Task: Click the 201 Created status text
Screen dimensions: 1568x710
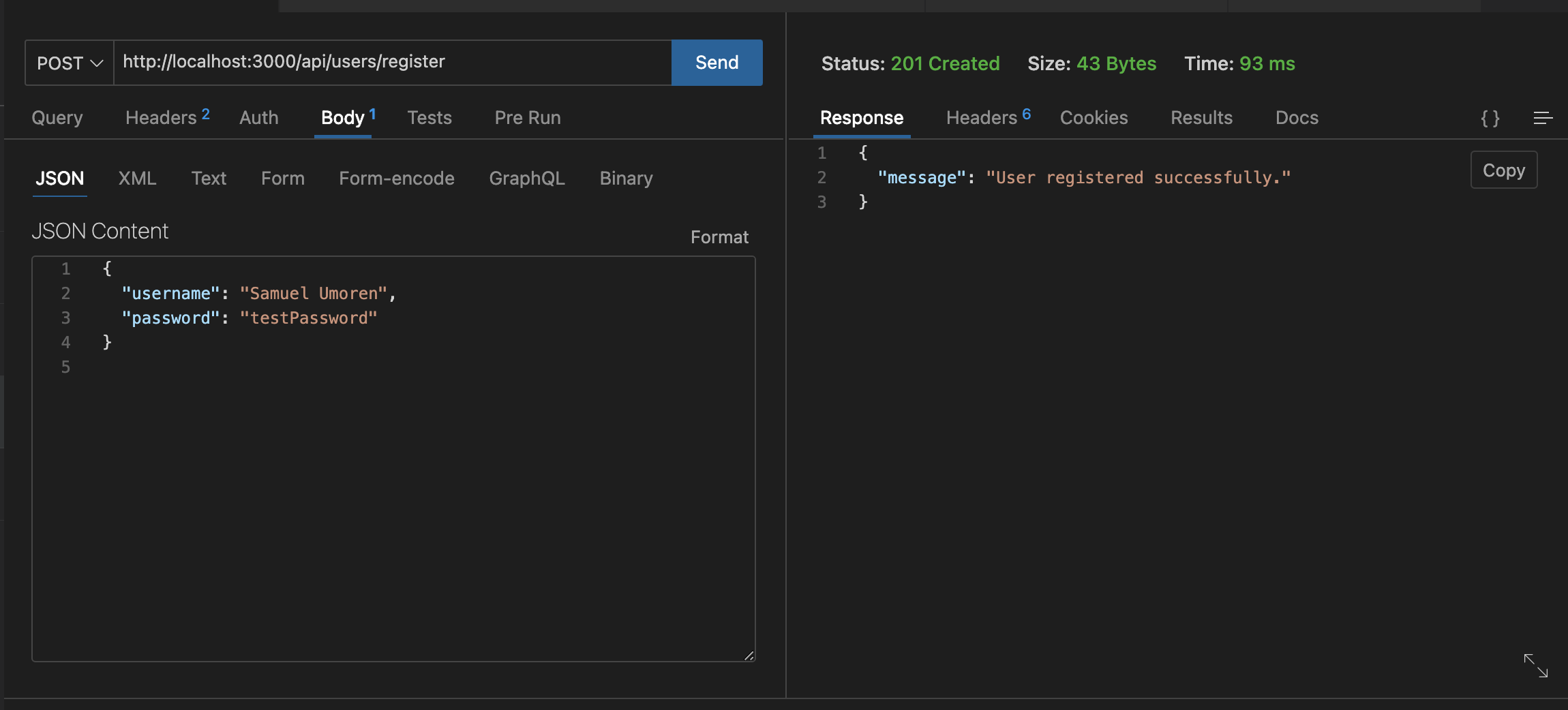Action: tap(945, 63)
